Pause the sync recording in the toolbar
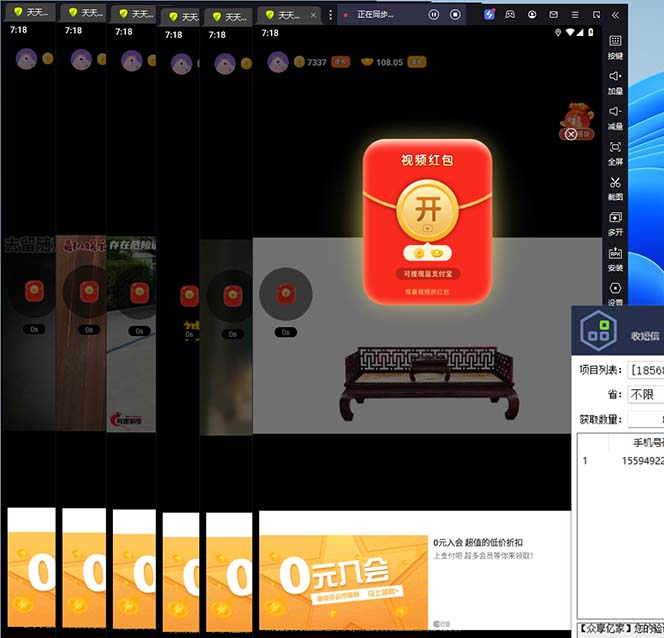Viewport: 664px width, 638px height. [x=434, y=15]
